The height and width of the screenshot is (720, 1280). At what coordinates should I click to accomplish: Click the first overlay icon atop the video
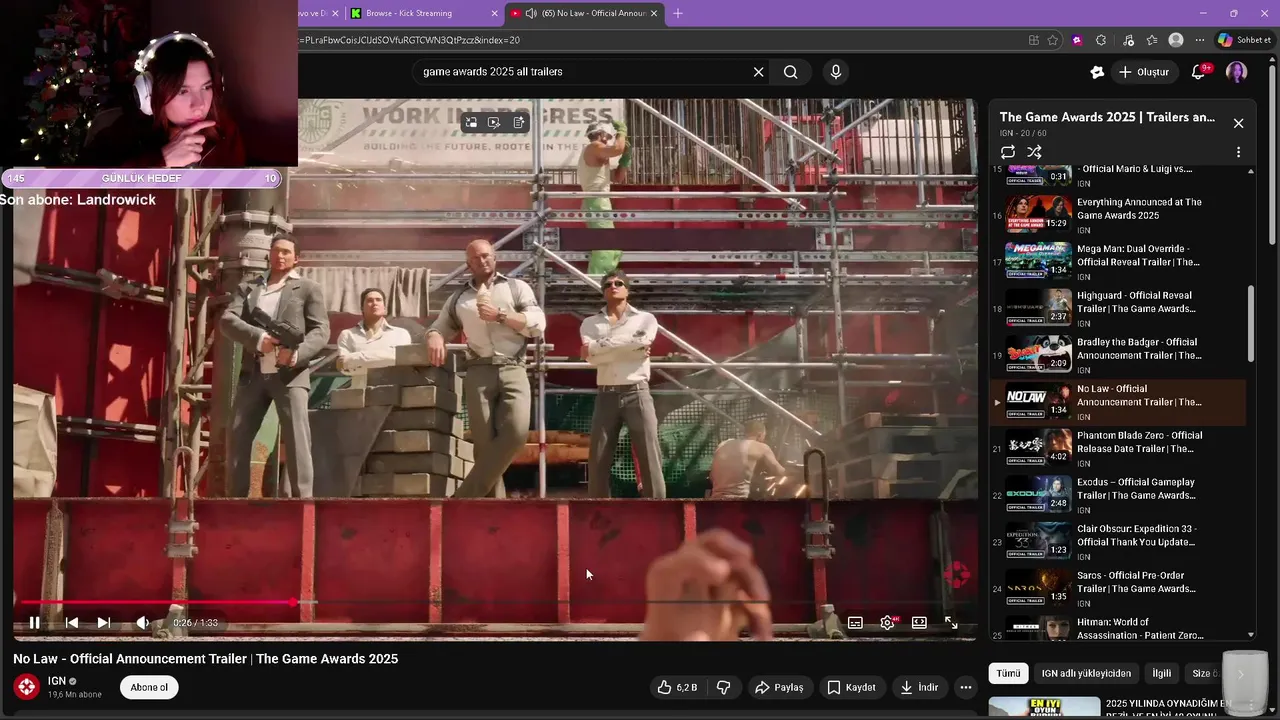click(x=471, y=122)
